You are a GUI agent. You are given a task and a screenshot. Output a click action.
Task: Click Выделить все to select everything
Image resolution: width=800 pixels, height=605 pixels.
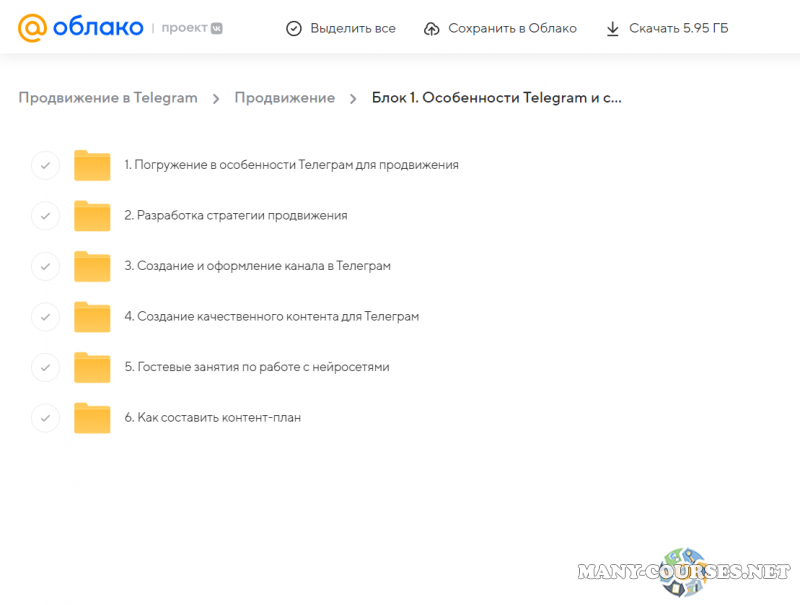tap(353, 29)
